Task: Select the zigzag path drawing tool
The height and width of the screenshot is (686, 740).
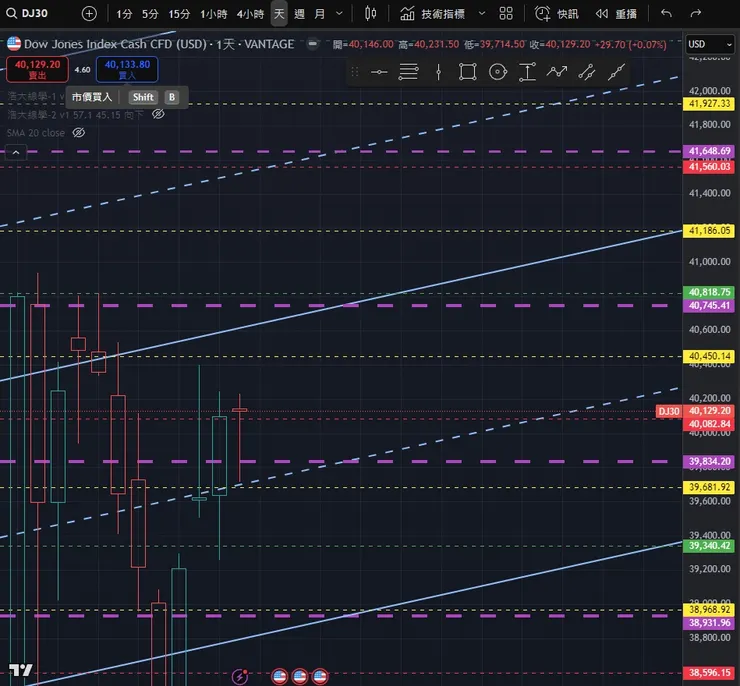Action: 557,72
